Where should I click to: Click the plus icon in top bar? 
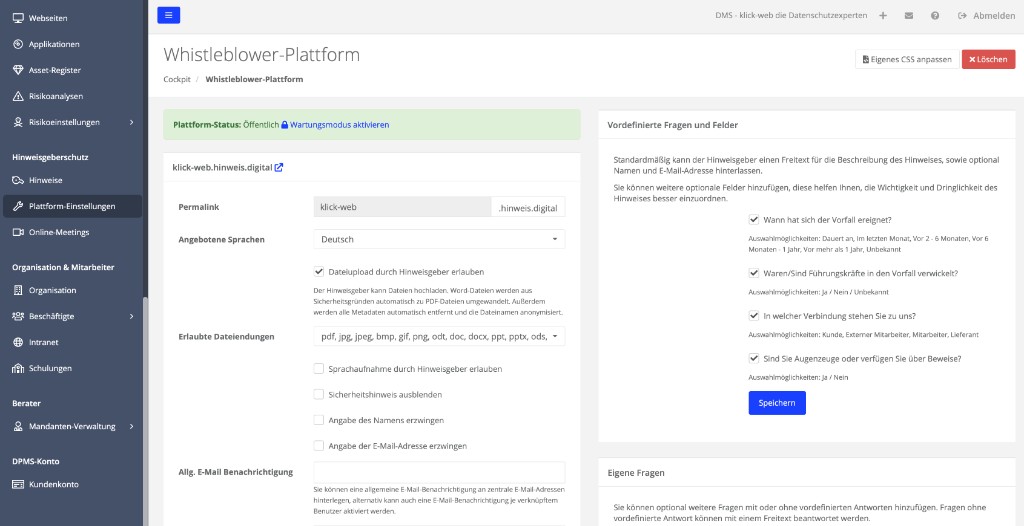883,16
